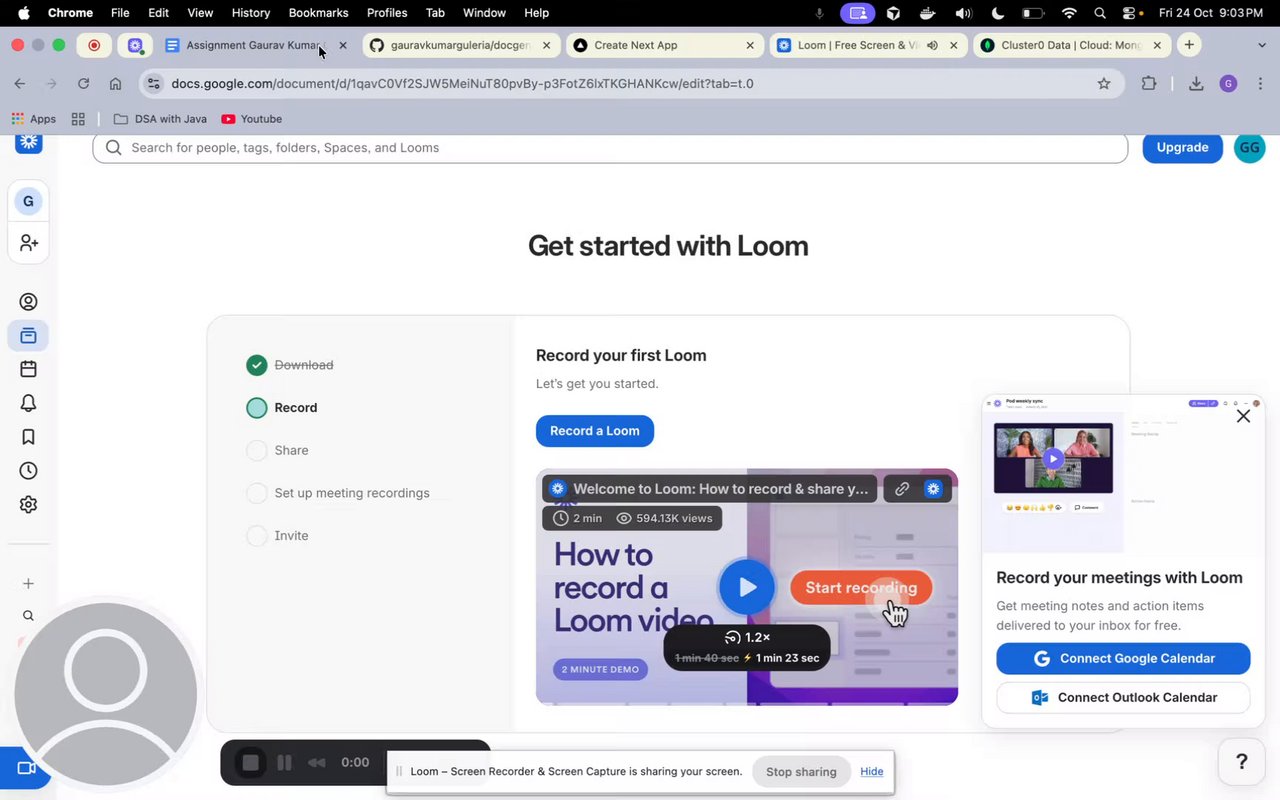Focus the Loom search field
This screenshot has width=1280, height=800.
(x=610, y=147)
